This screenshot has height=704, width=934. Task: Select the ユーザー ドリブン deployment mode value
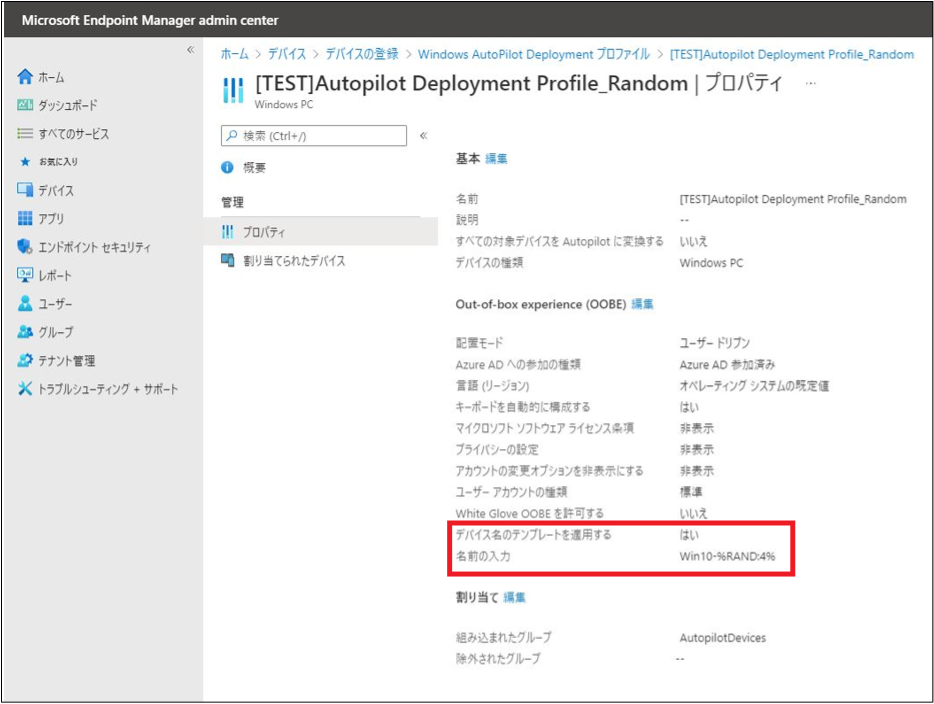point(715,343)
